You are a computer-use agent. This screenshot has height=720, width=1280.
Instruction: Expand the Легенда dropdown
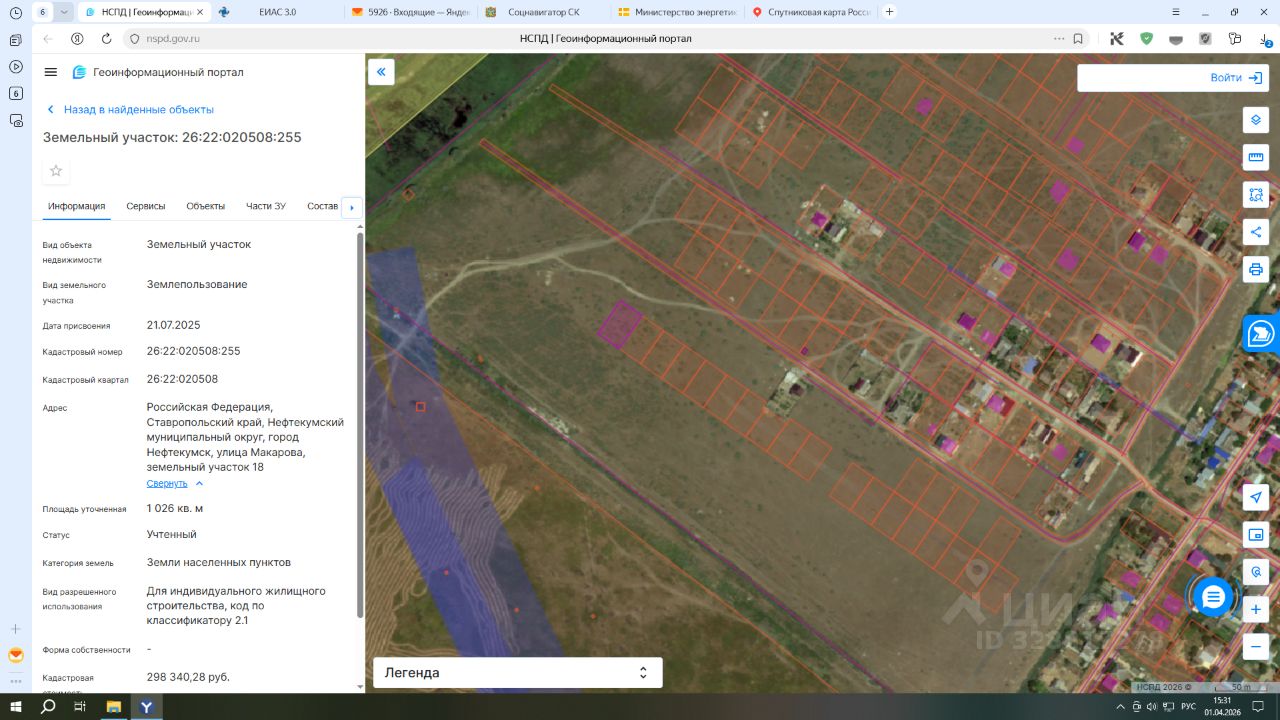click(x=517, y=673)
